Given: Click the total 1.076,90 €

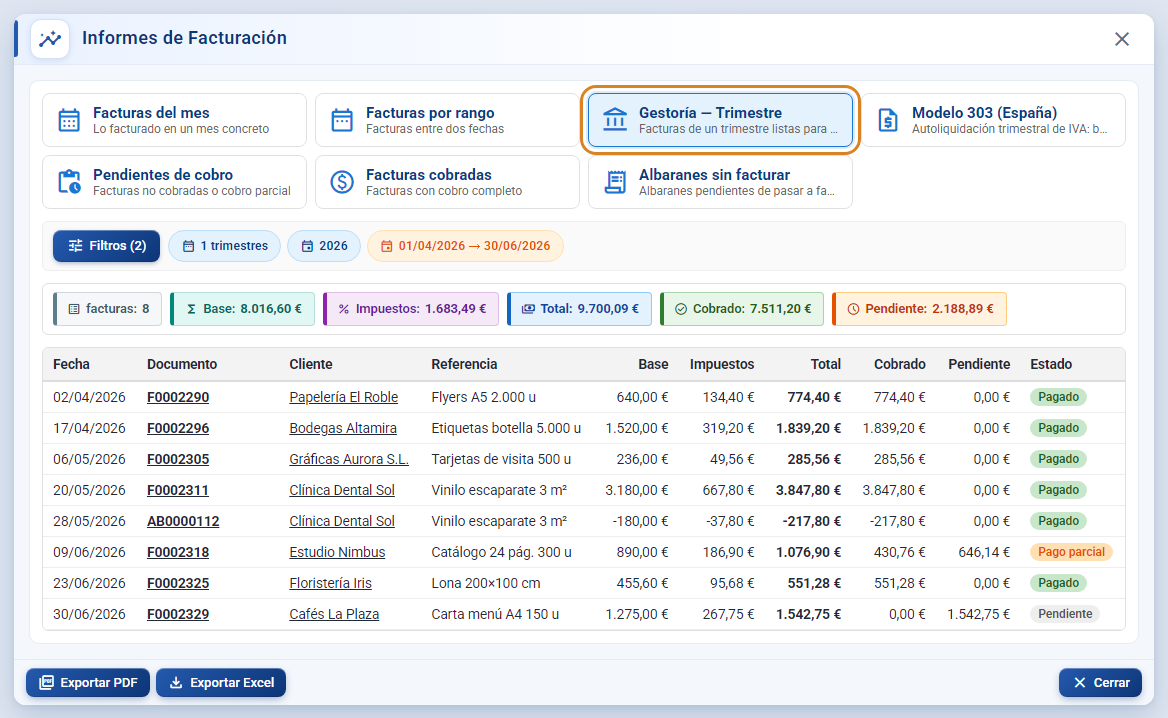Looking at the screenshot, I should [x=808, y=553].
